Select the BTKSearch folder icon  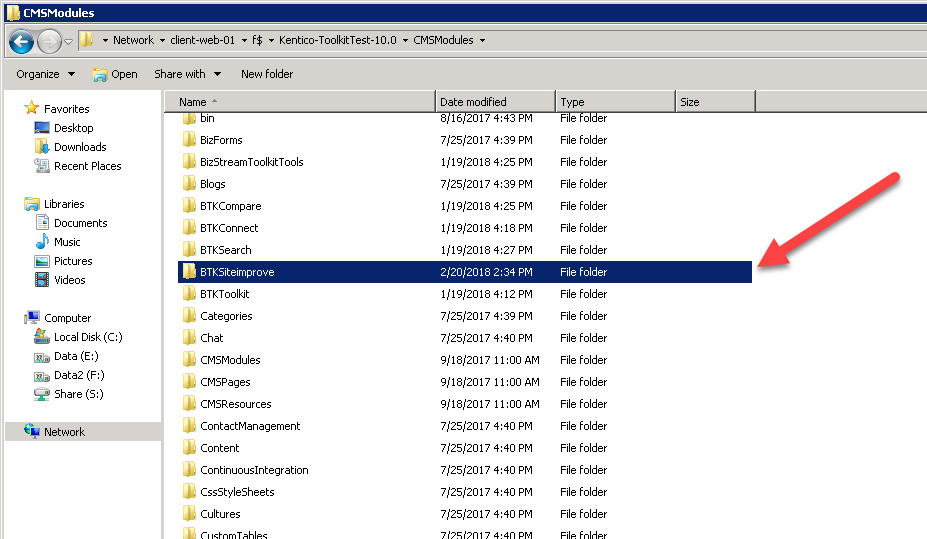[189, 249]
